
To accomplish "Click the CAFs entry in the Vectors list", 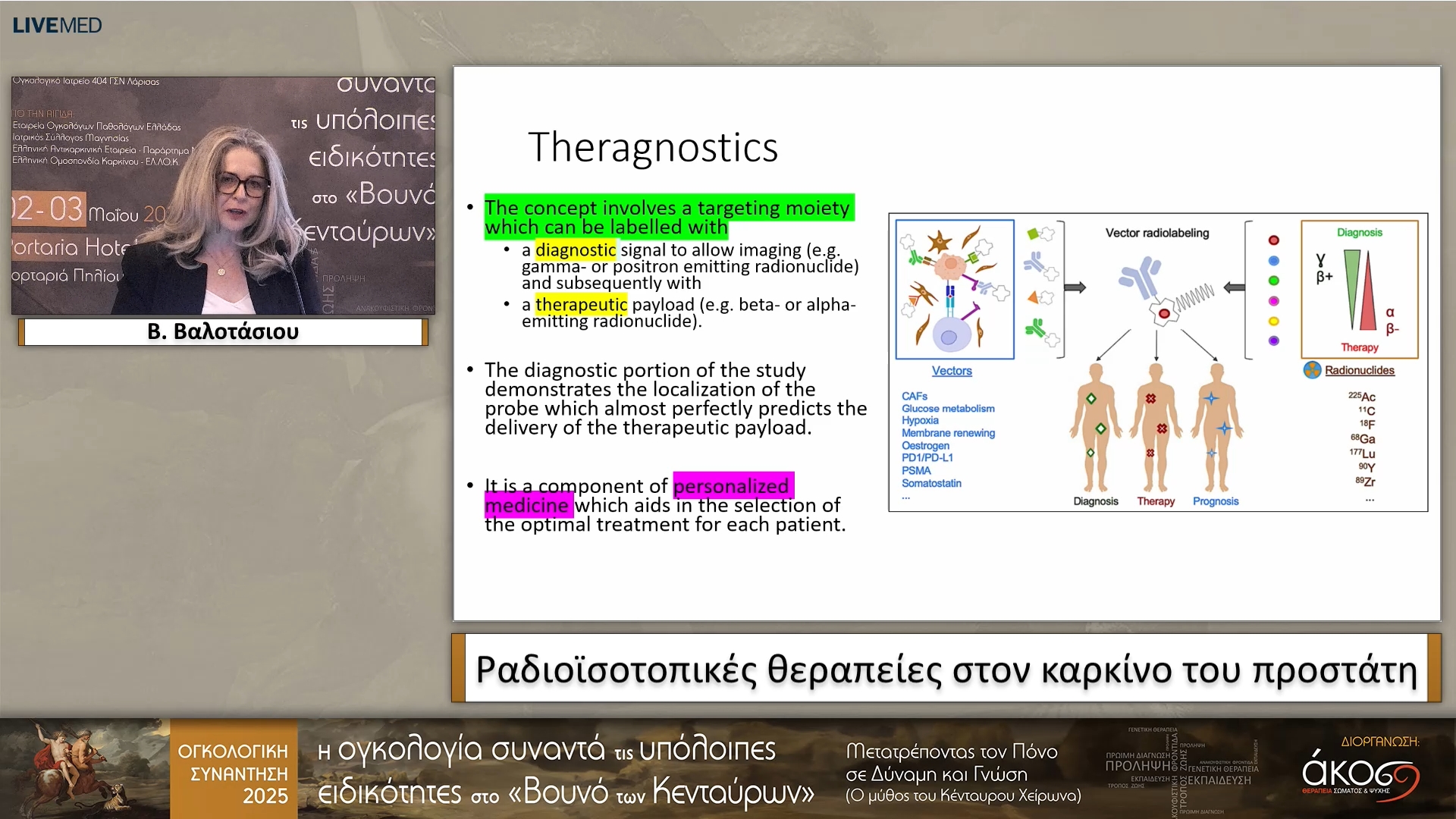I will [x=915, y=396].
